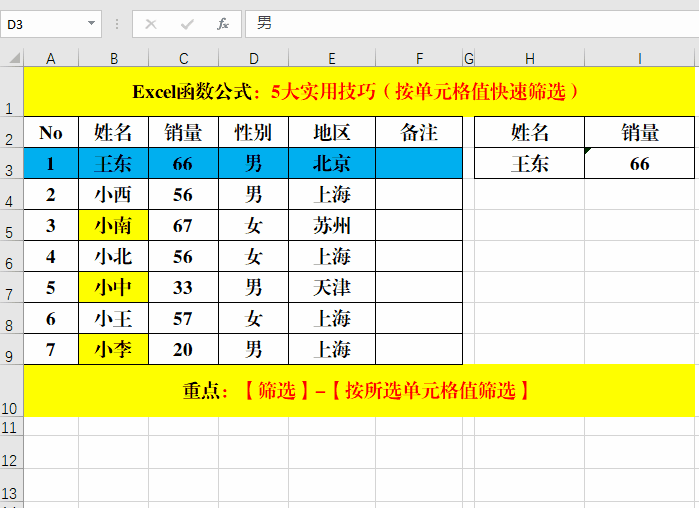The image size is (699, 508).
Task: Click cell 王东 in column B
Action: (x=114, y=164)
